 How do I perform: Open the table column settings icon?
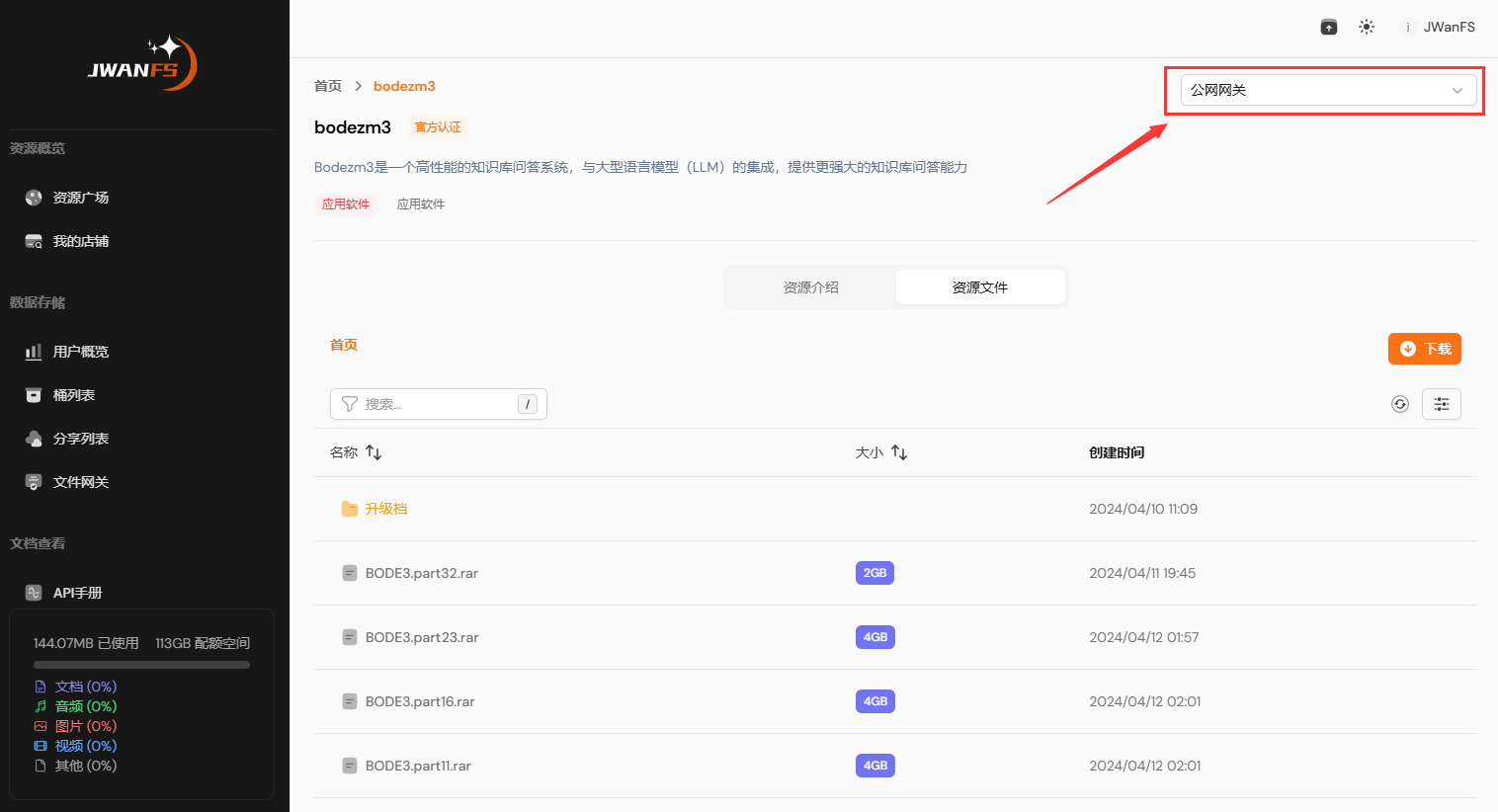pyautogui.click(x=1442, y=404)
